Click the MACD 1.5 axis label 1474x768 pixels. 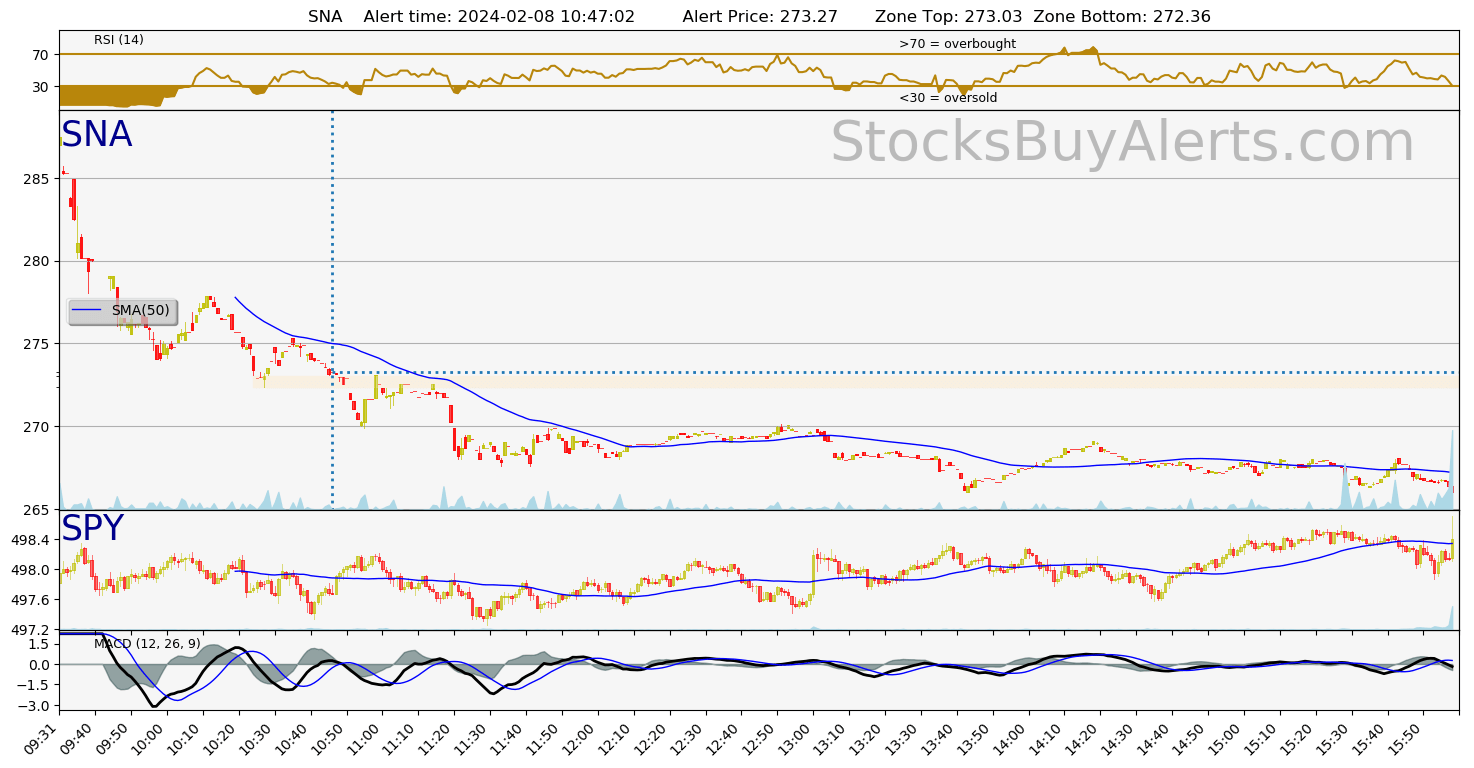40,644
